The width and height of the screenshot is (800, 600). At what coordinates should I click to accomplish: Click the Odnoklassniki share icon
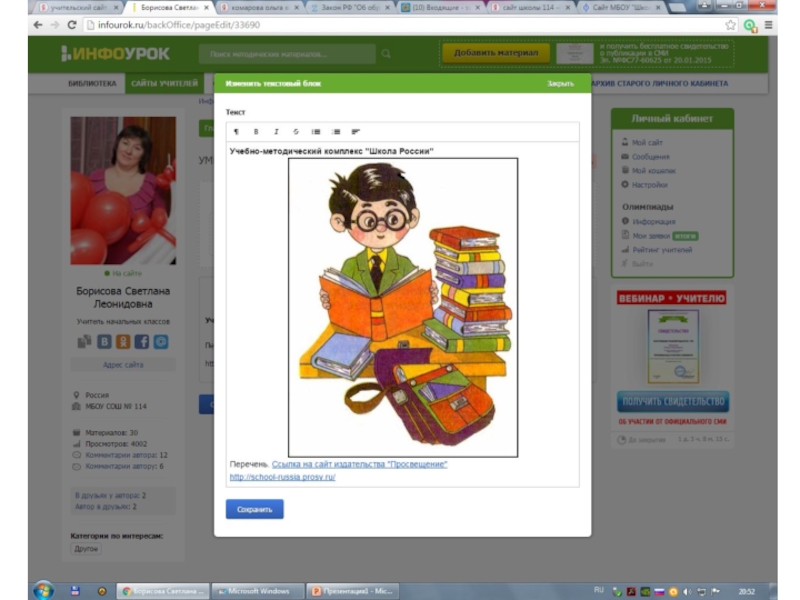click(x=123, y=341)
